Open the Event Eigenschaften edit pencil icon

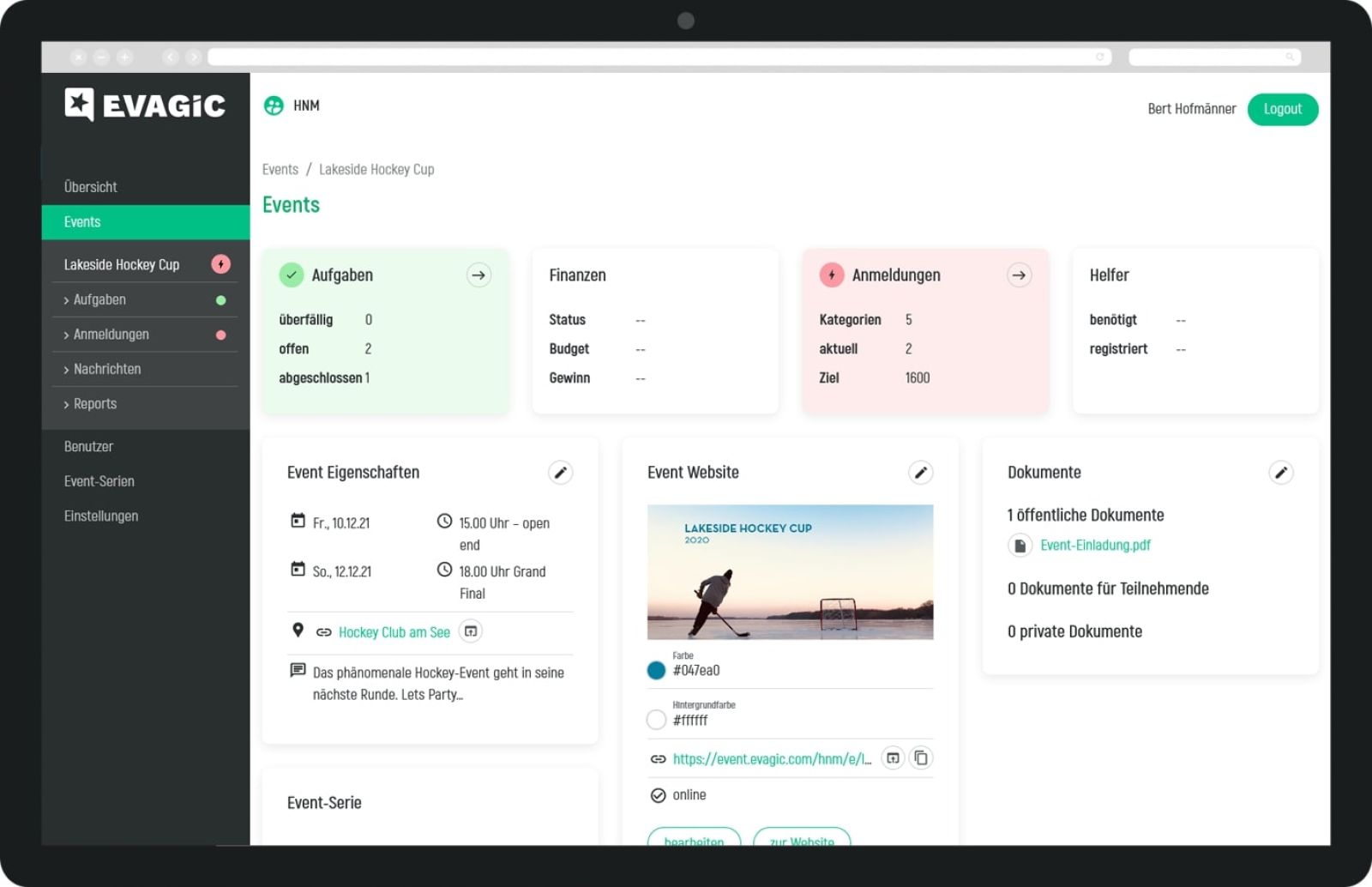click(560, 472)
